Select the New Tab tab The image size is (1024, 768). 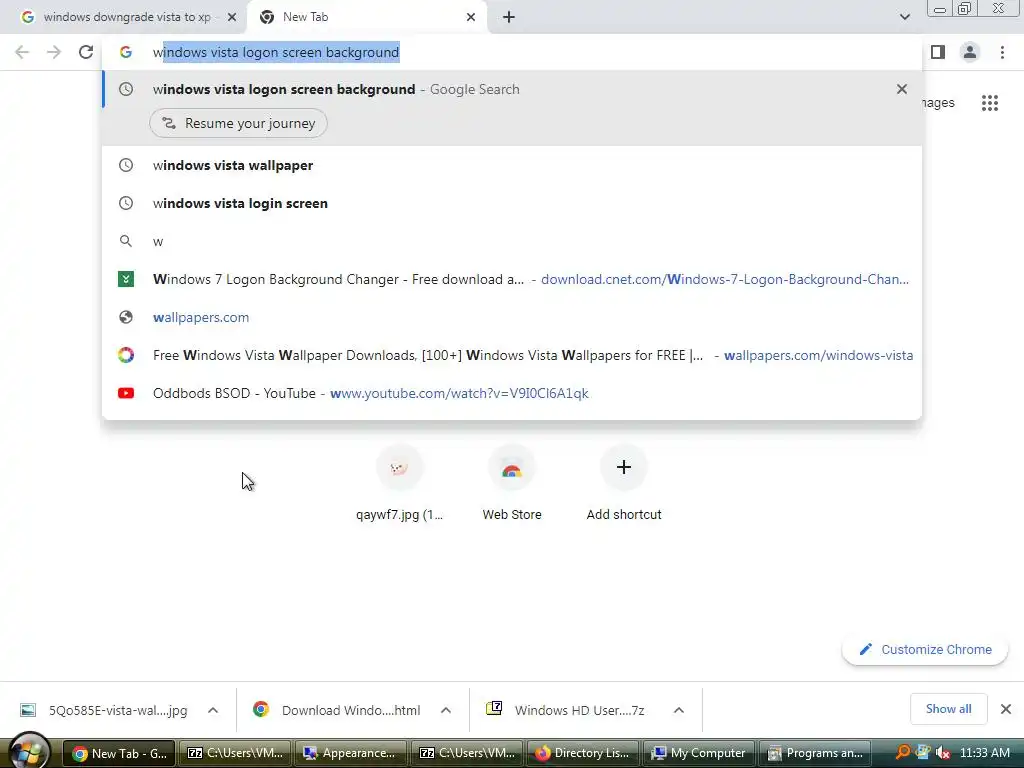[x=366, y=17]
